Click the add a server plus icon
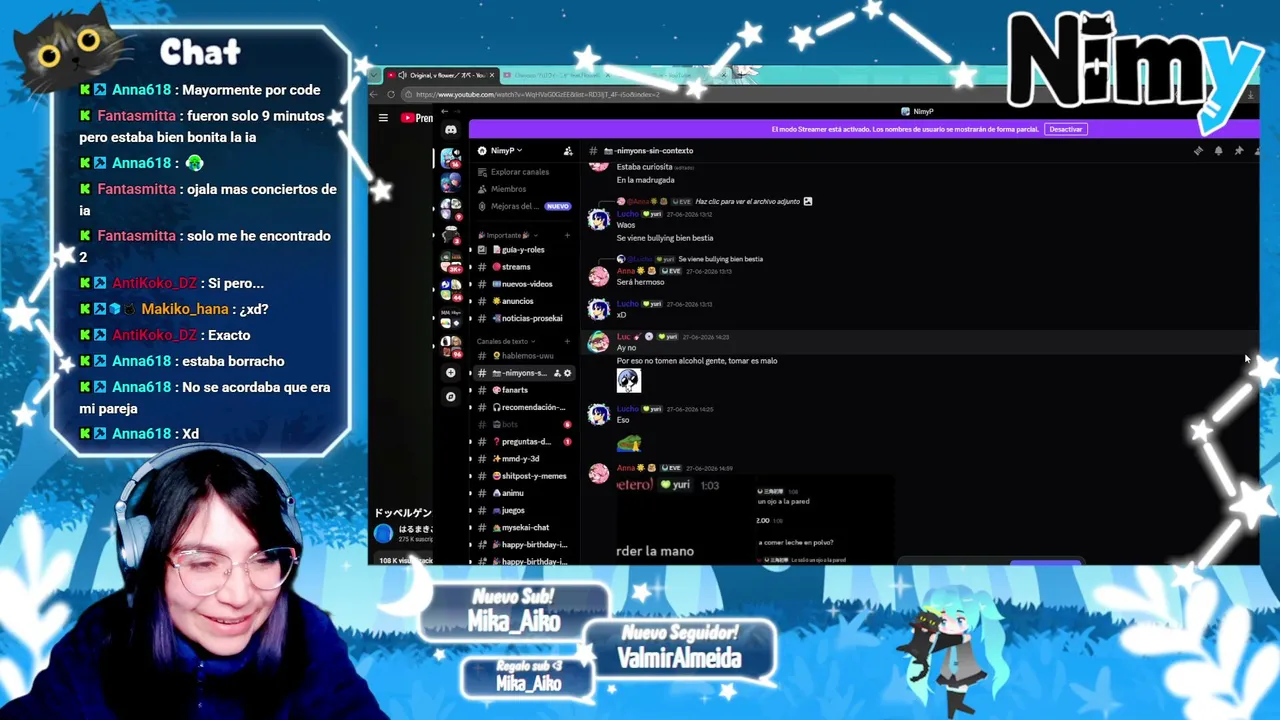1280x720 pixels. pos(451,373)
